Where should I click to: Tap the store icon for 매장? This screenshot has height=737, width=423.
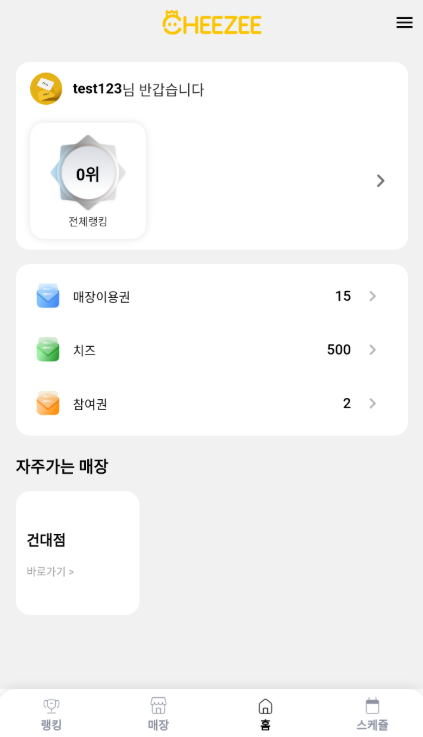tap(158, 706)
